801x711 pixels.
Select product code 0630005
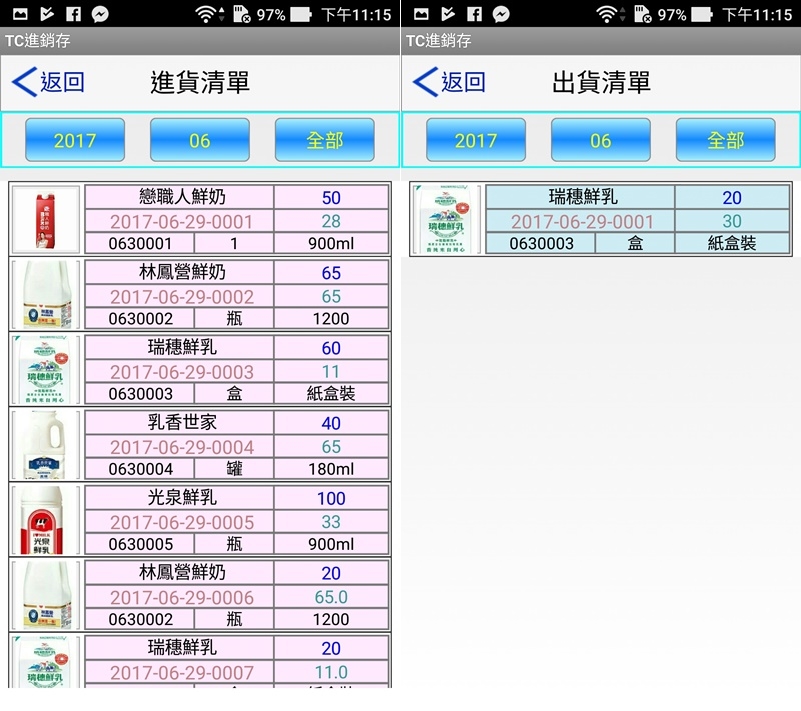140,544
